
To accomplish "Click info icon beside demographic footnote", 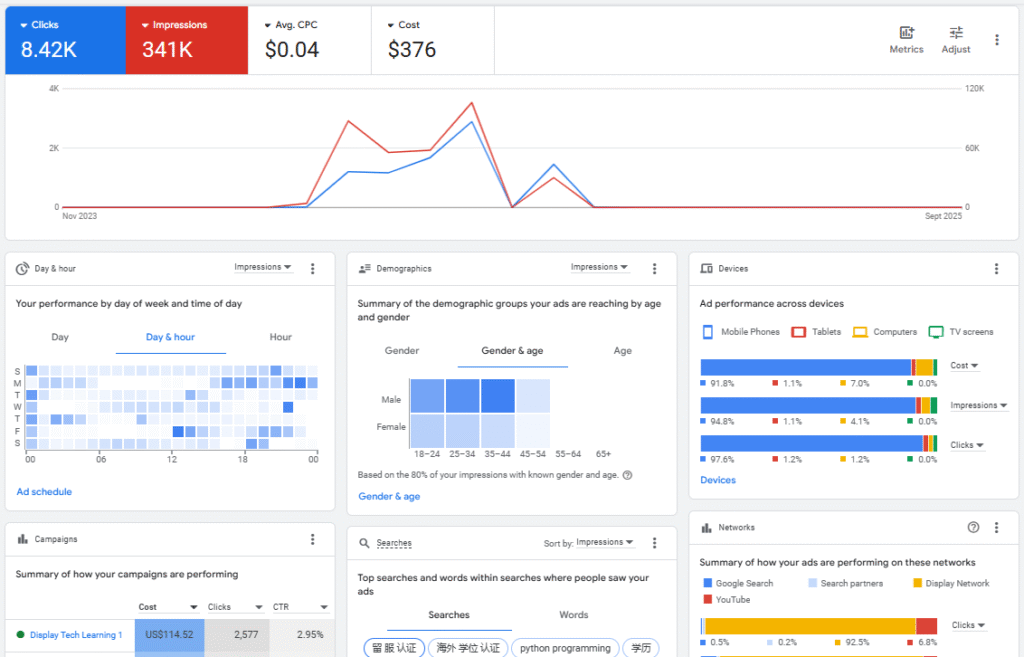I will (x=627, y=475).
